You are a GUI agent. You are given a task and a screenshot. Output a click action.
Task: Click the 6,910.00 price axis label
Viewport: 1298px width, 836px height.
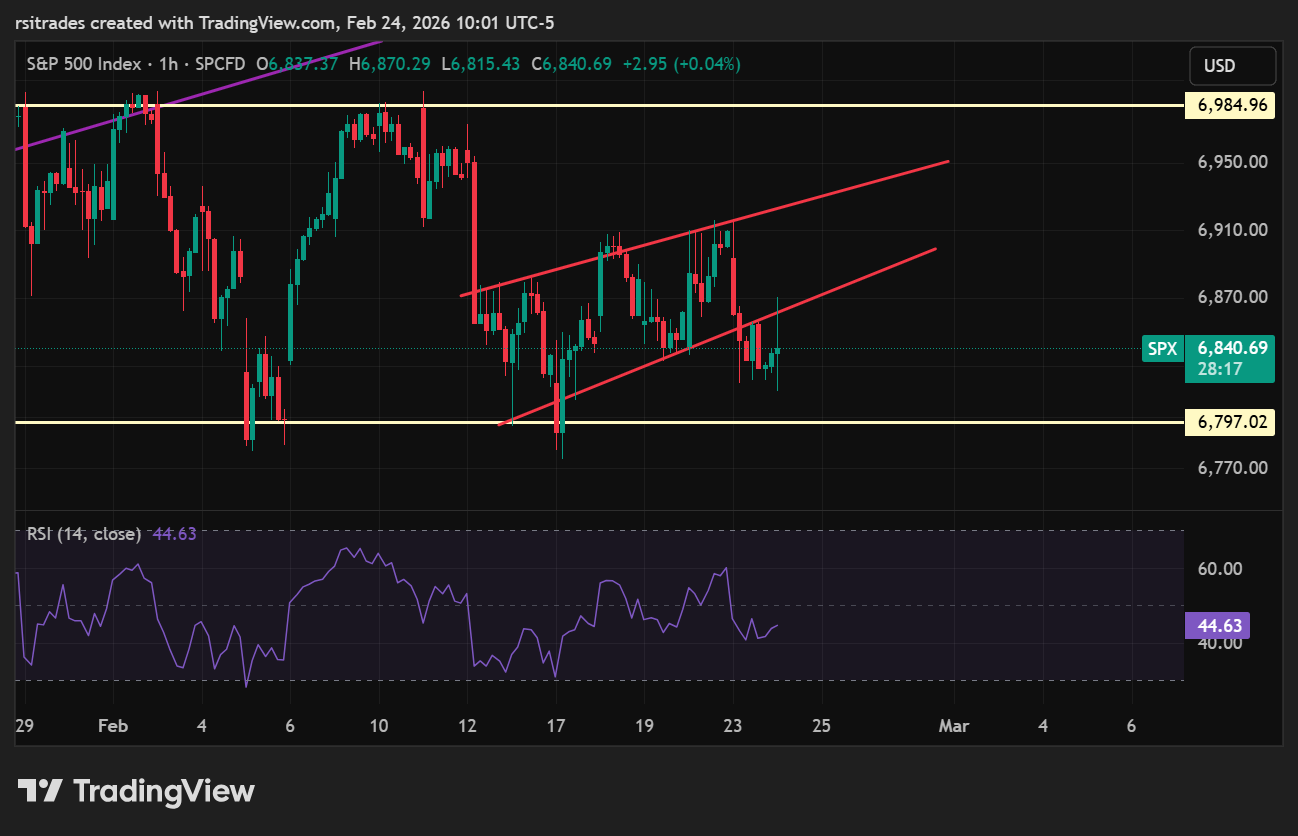click(1232, 230)
